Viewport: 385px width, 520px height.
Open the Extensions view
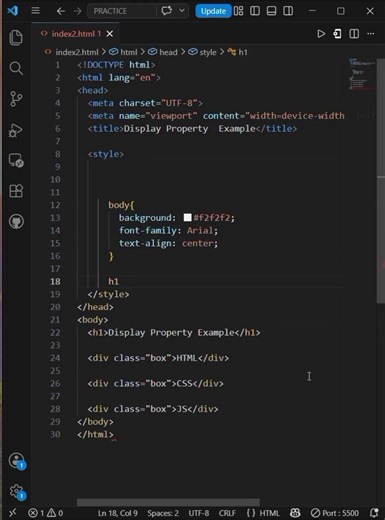click(x=16, y=191)
